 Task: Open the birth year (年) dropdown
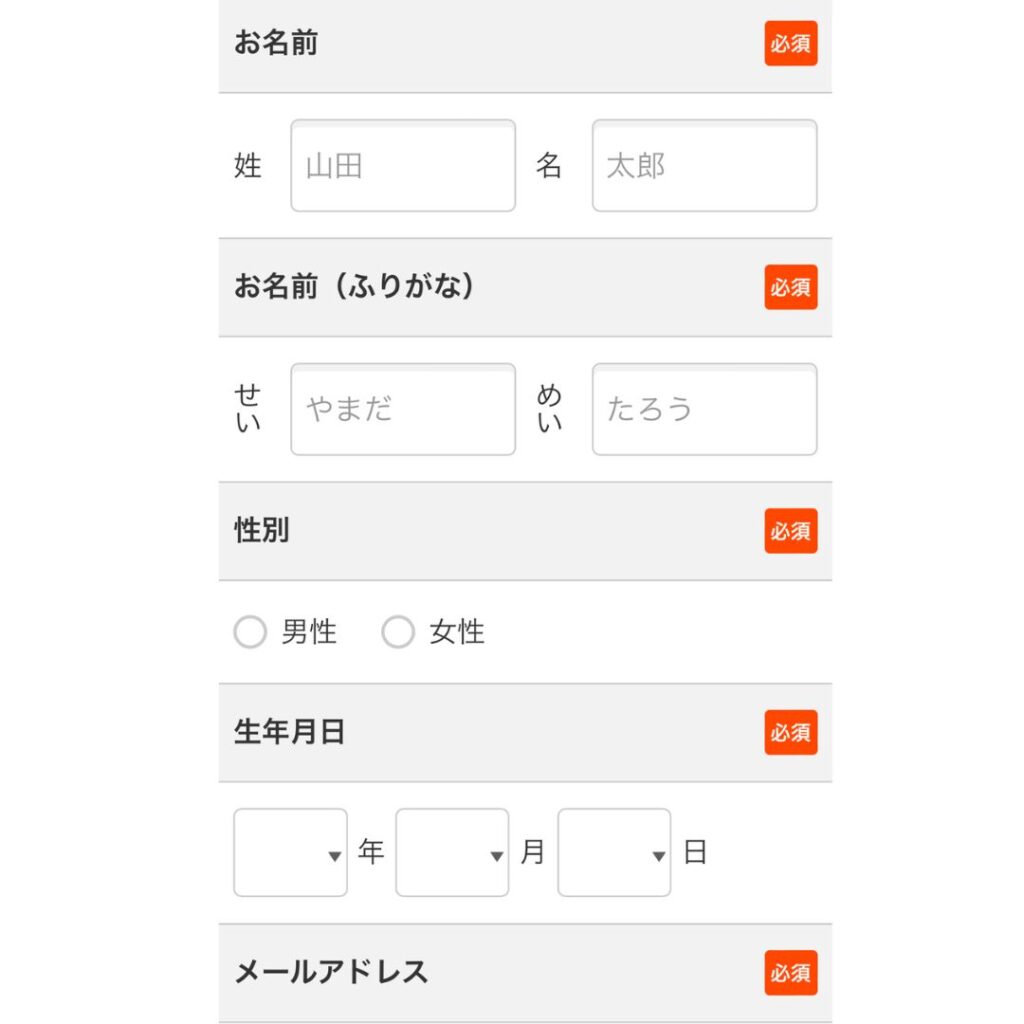[x=290, y=853]
